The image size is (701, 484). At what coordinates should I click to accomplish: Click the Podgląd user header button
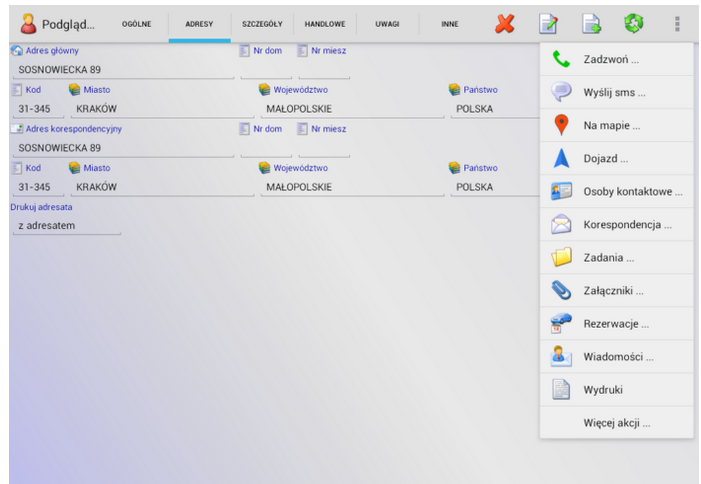[x=60, y=23]
